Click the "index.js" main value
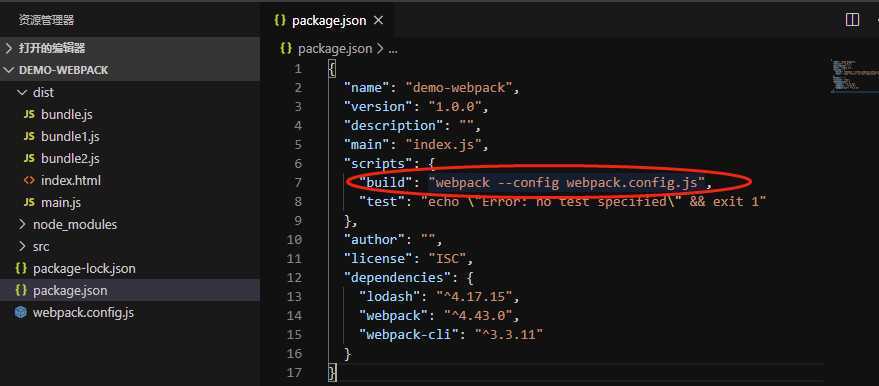This screenshot has height=386, width=879. pyautogui.click(x=443, y=145)
